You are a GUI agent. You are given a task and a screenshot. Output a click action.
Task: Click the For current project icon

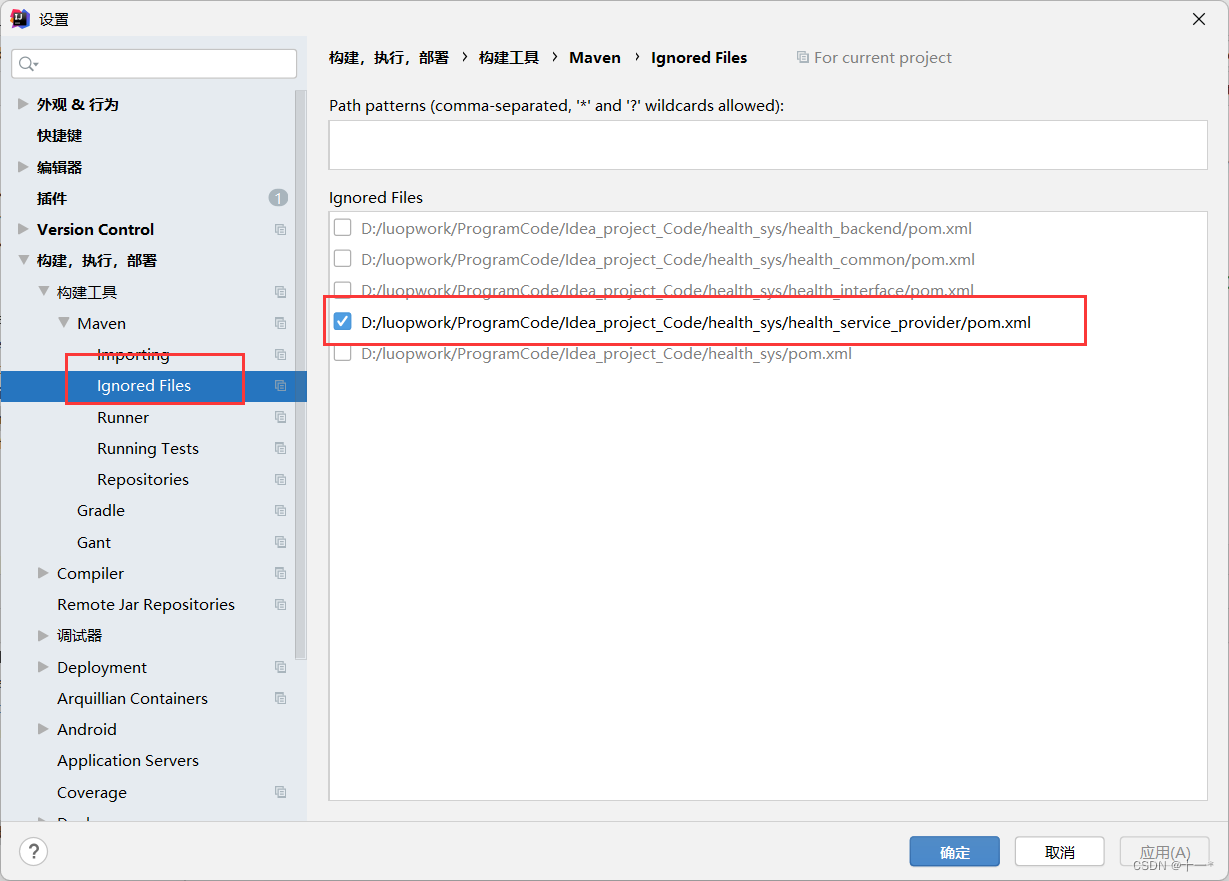(802, 58)
